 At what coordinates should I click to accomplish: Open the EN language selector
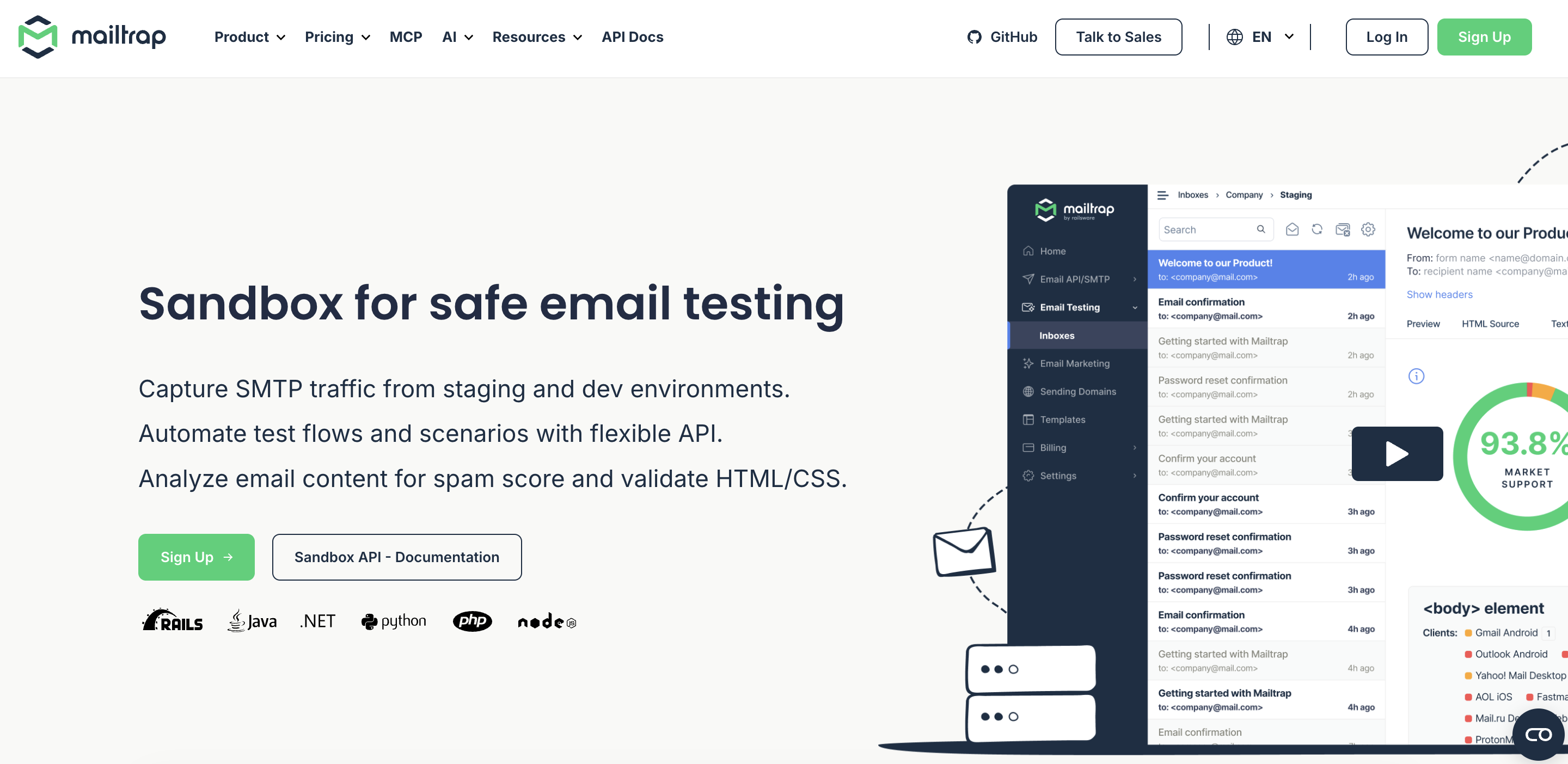coord(1260,37)
